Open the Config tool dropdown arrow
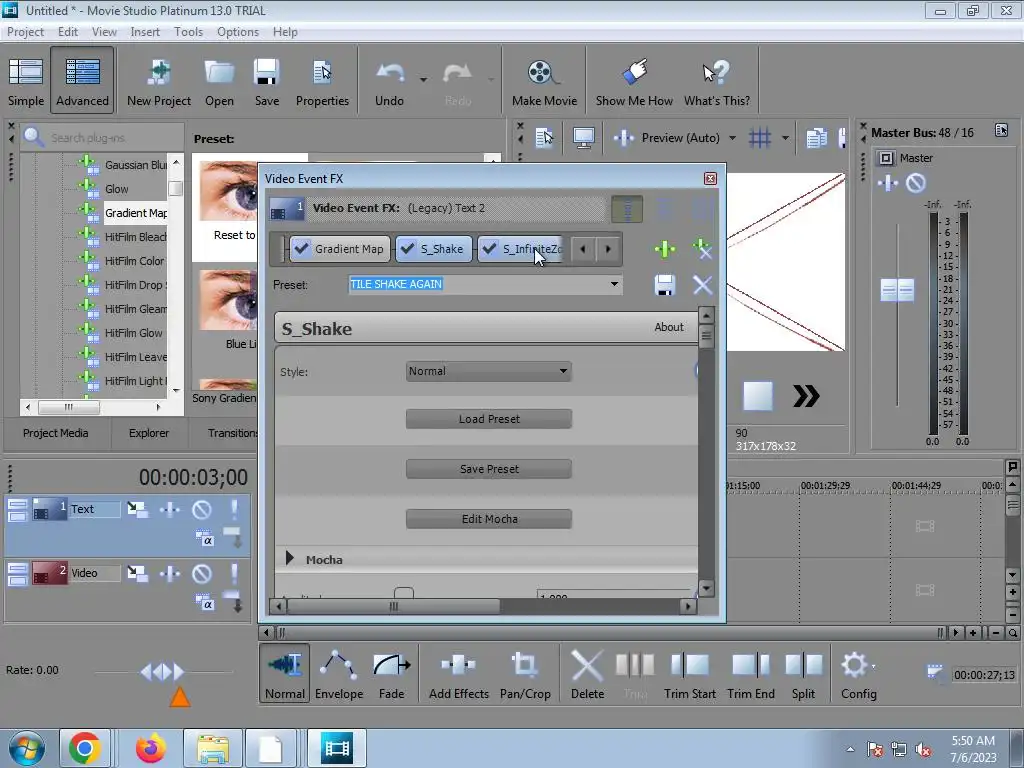The height and width of the screenshot is (768, 1024). 874,666
